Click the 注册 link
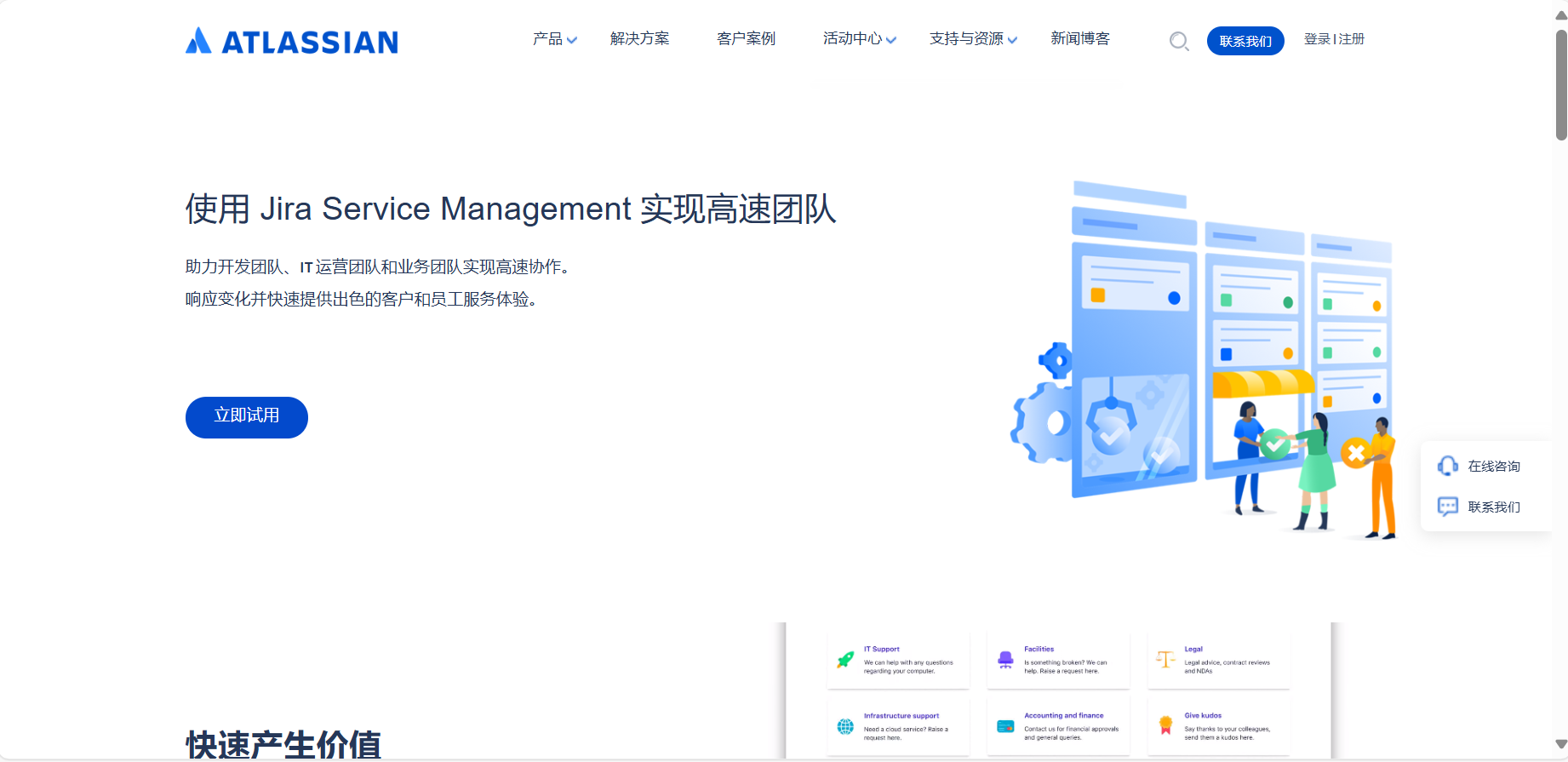This screenshot has width=1568, height=762. (x=1352, y=39)
